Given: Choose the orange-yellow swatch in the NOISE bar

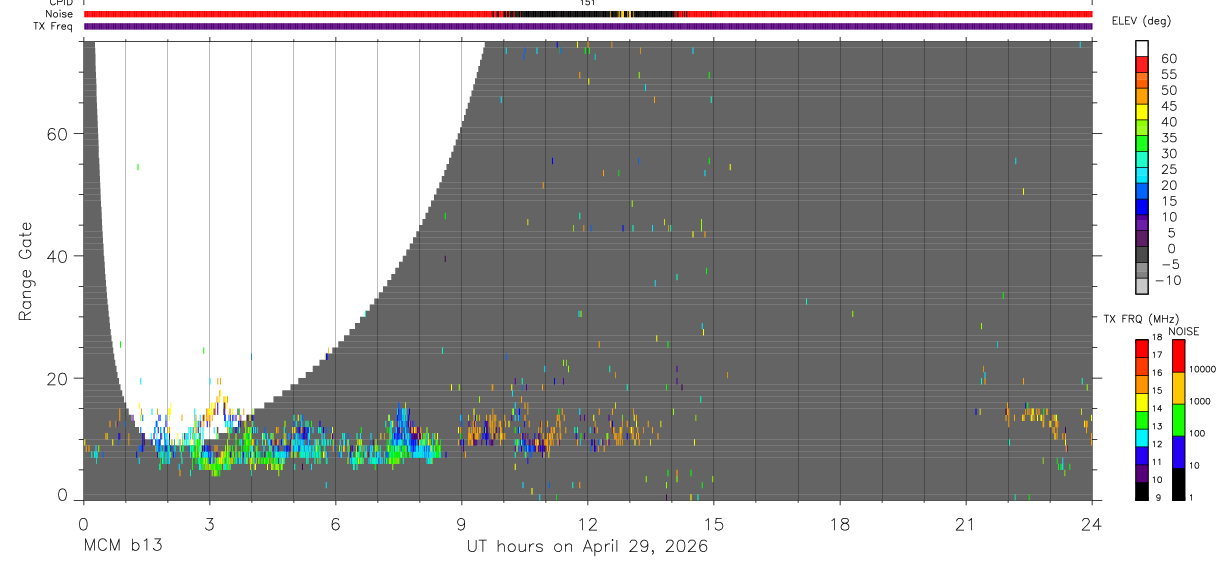Looking at the screenshot, I should 1179,388.
